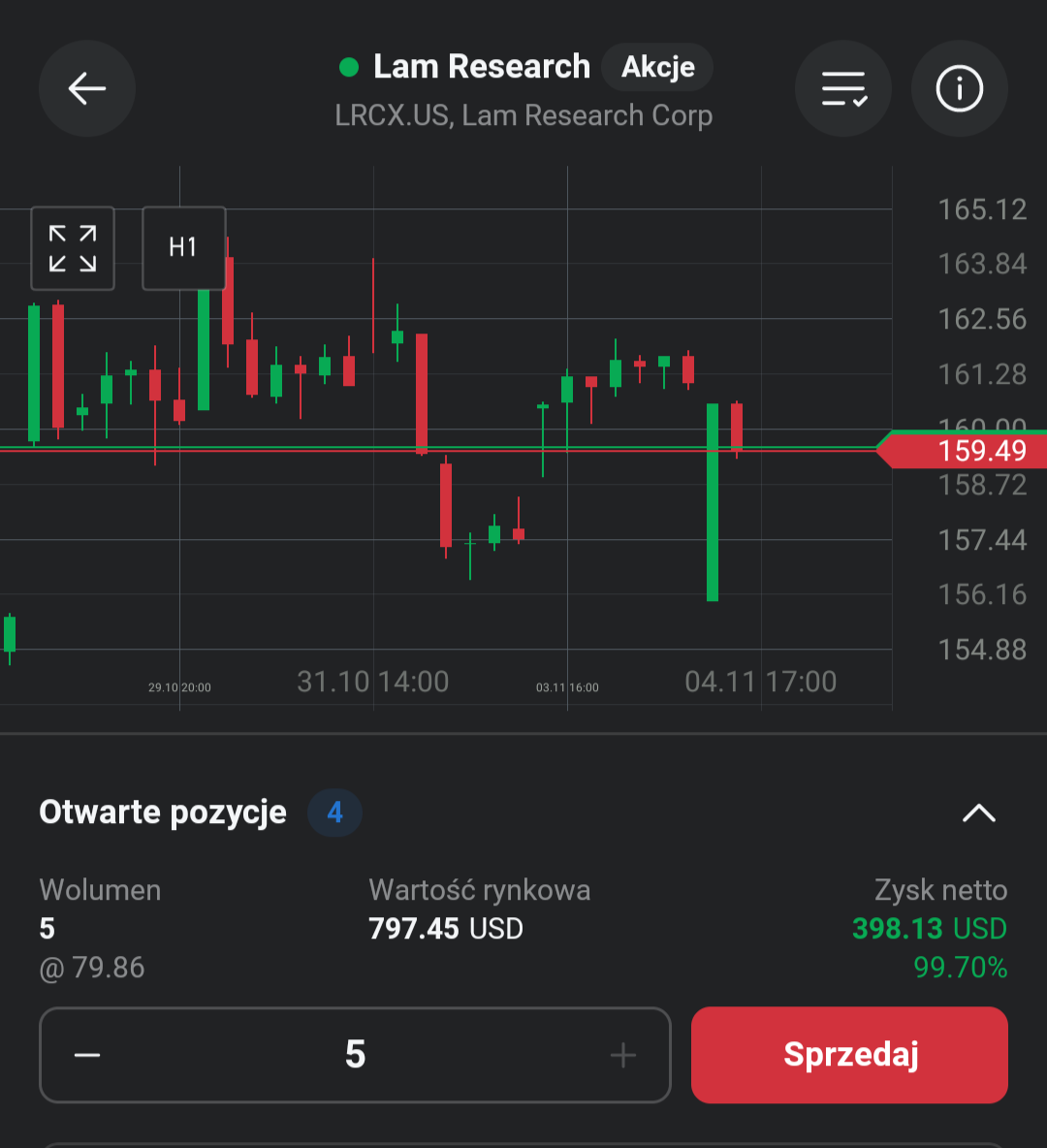Tap the Lam Research title
Screen dimensions: 1047x1148
(481, 67)
